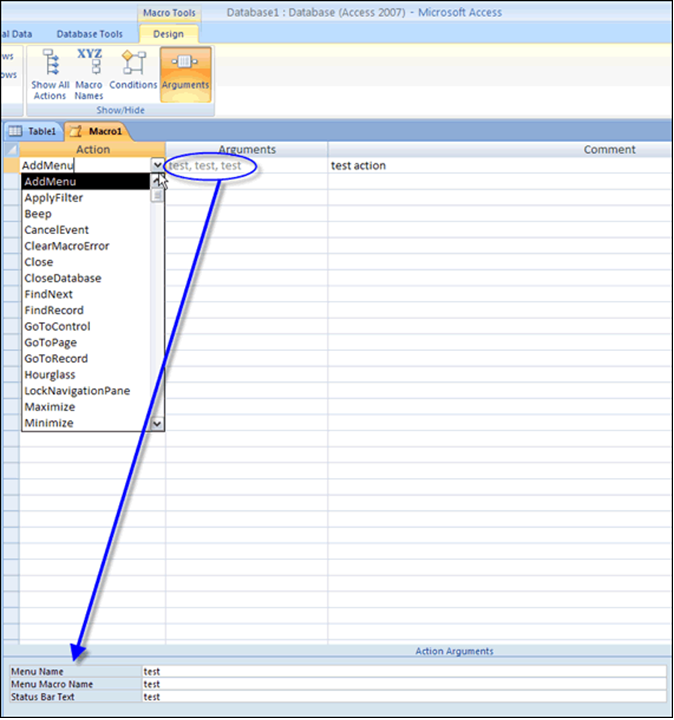Edit the Status Bar Text argument field
Image resolution: width=674 pixels, height=720 pixels.
point(404,697)
